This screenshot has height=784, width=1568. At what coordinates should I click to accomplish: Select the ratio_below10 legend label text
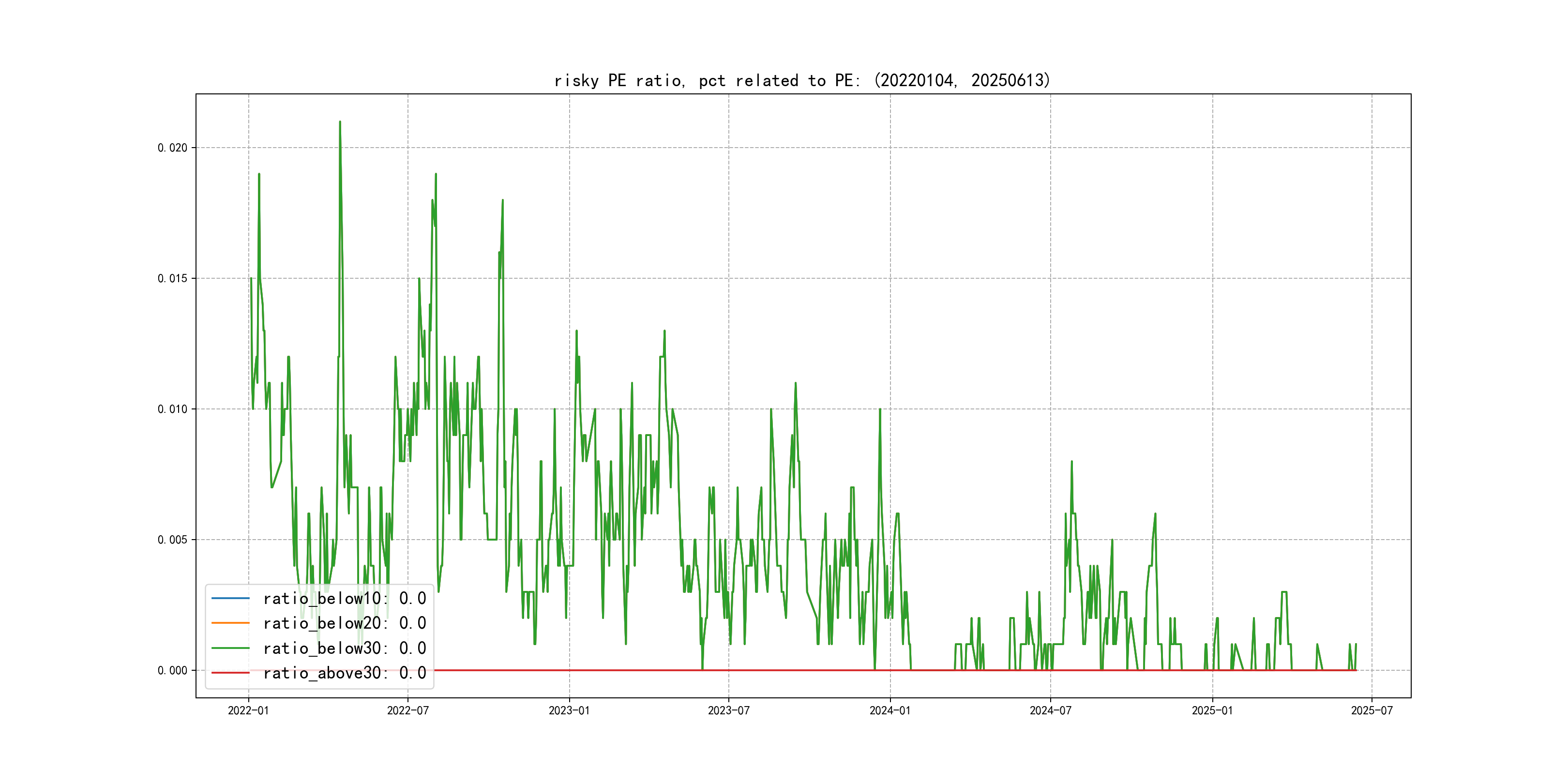coord(344,598)
